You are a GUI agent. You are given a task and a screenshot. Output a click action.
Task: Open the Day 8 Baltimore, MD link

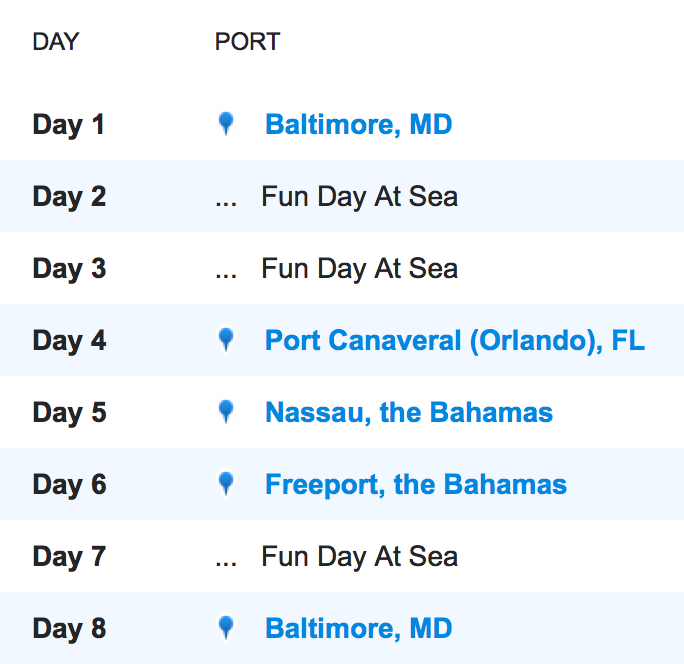(x=359, y=628)
